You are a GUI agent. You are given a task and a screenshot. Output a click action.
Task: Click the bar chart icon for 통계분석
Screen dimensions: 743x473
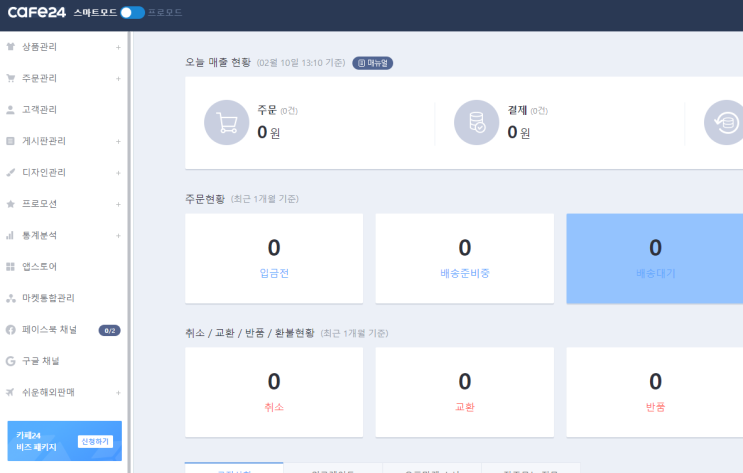(x=10, y=235)
